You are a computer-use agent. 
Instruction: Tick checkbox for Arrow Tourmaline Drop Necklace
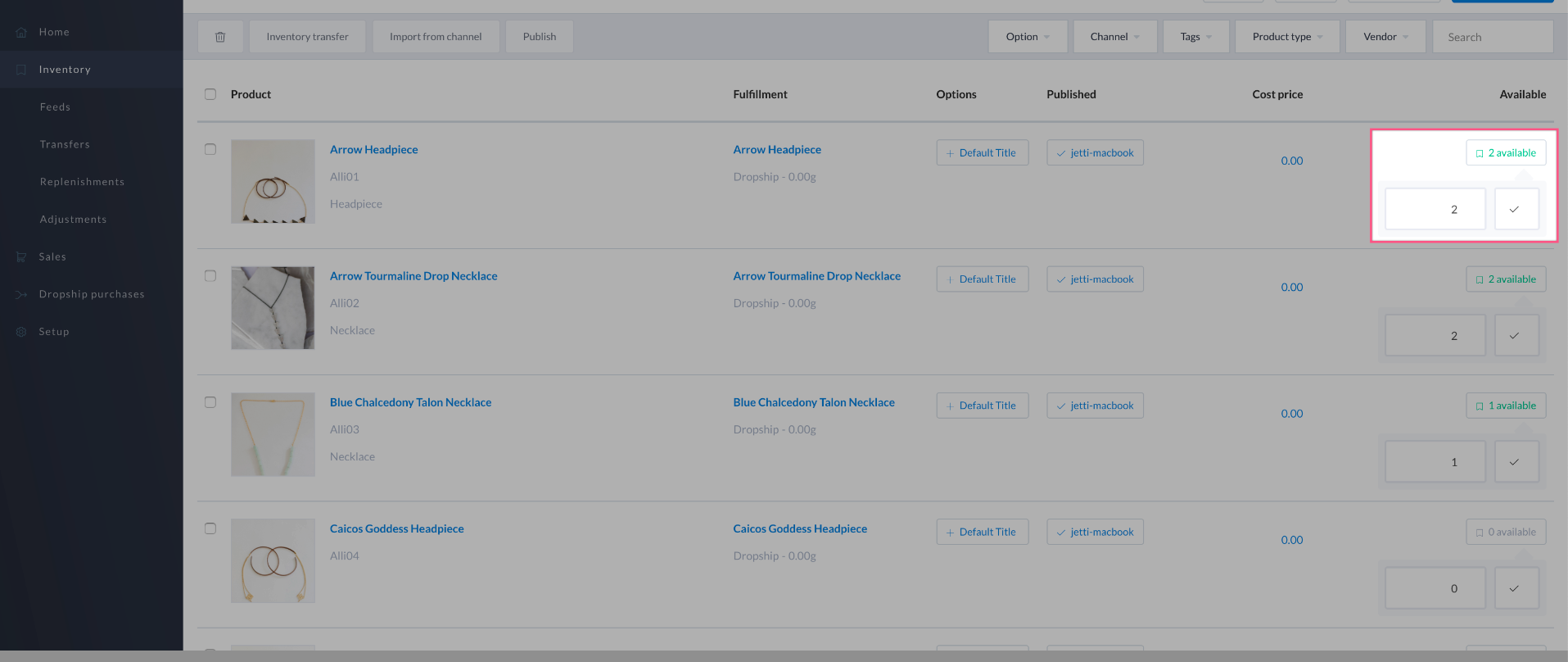(210, 276)
